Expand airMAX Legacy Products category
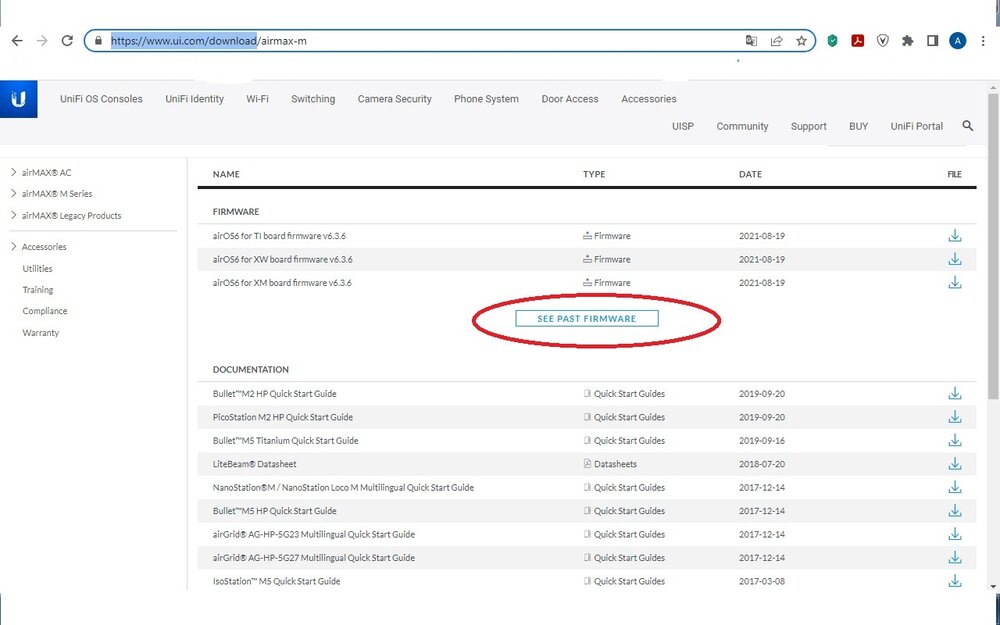1000x625 pixels. coord(70,216)
